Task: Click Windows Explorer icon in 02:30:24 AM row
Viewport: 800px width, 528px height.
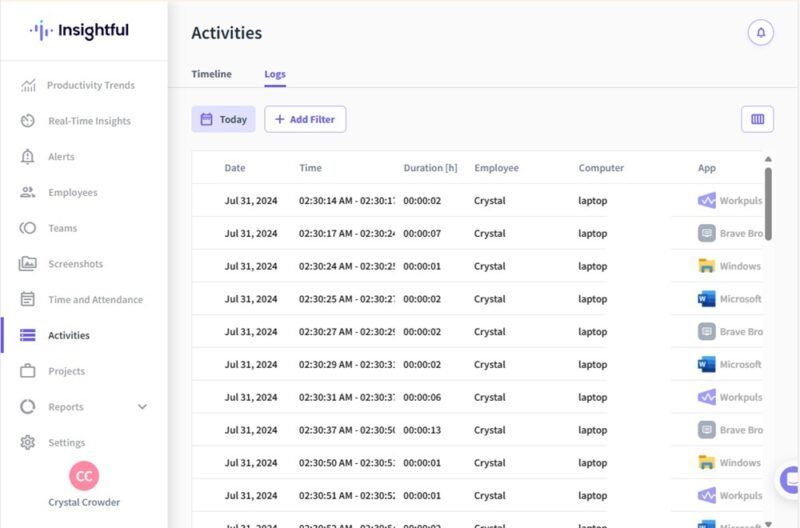Action: [707, 266]
